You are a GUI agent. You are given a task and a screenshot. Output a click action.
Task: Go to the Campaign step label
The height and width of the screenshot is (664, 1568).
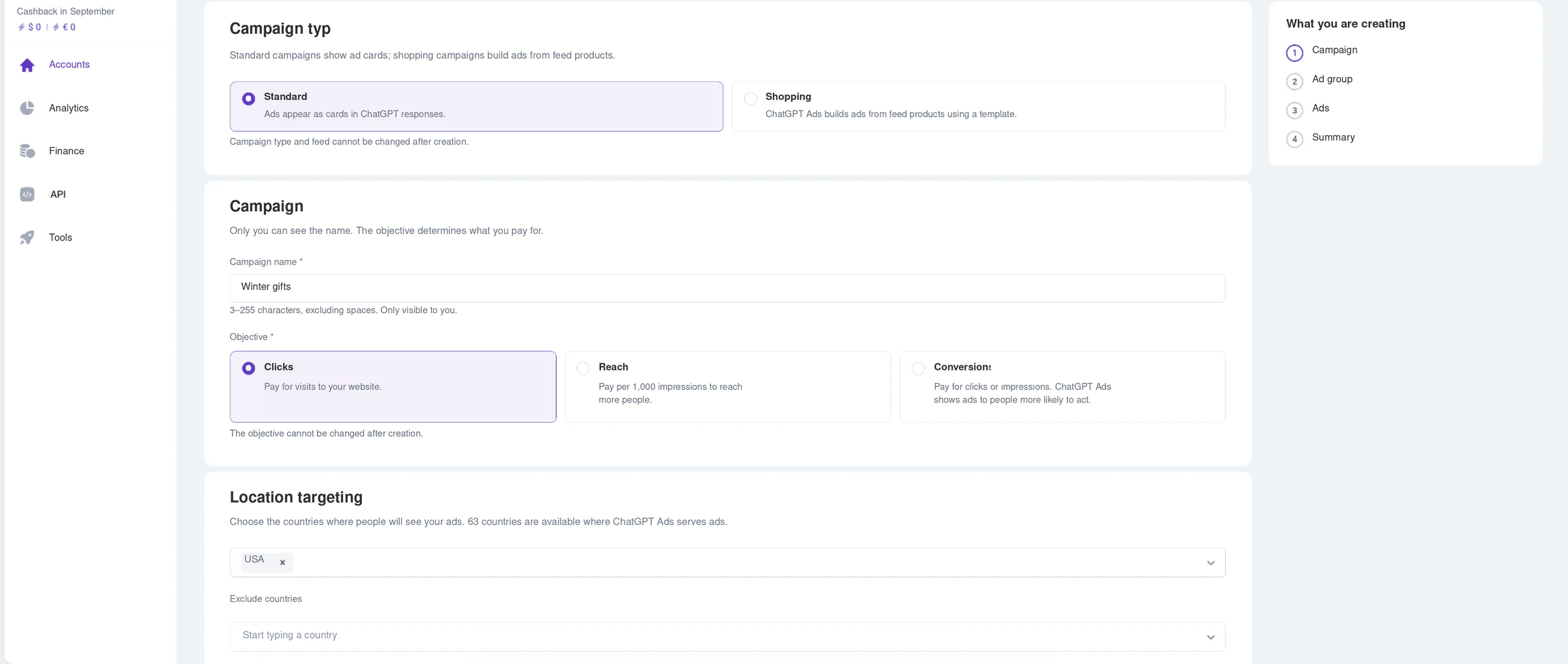point(1335,50)
